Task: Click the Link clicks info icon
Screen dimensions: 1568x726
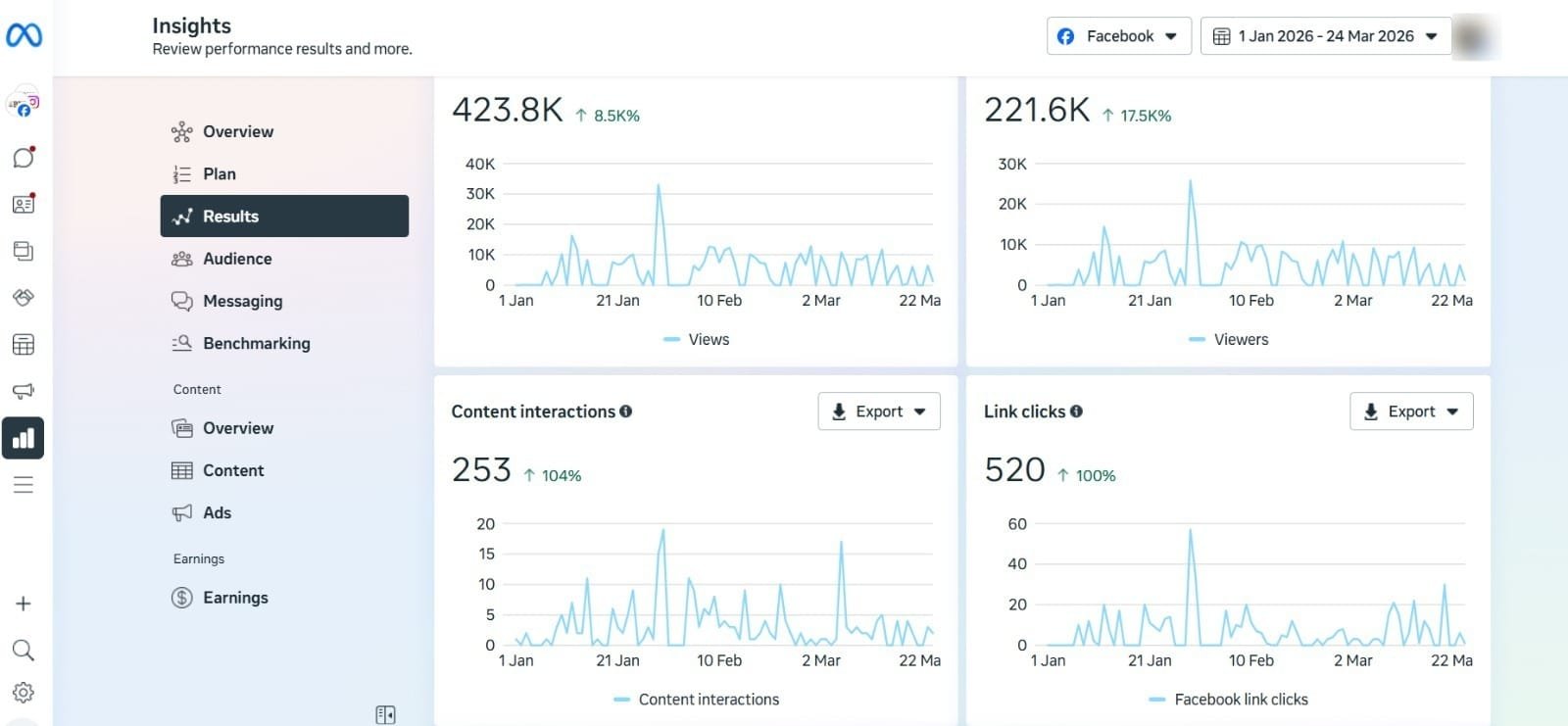Action: [1076, 411]
